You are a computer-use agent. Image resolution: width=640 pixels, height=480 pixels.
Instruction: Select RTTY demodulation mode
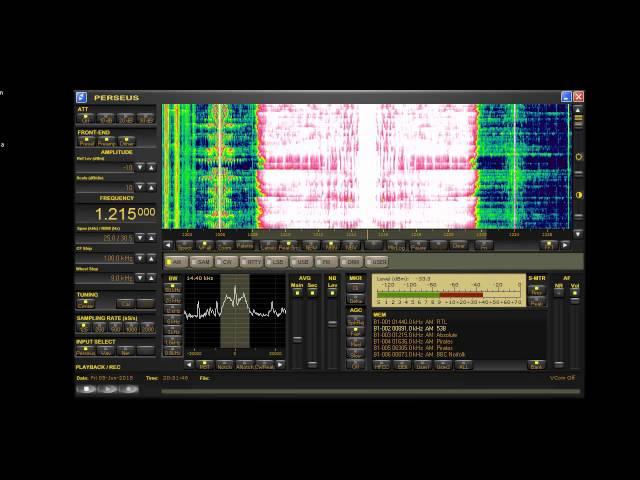(x=252, y=262)
